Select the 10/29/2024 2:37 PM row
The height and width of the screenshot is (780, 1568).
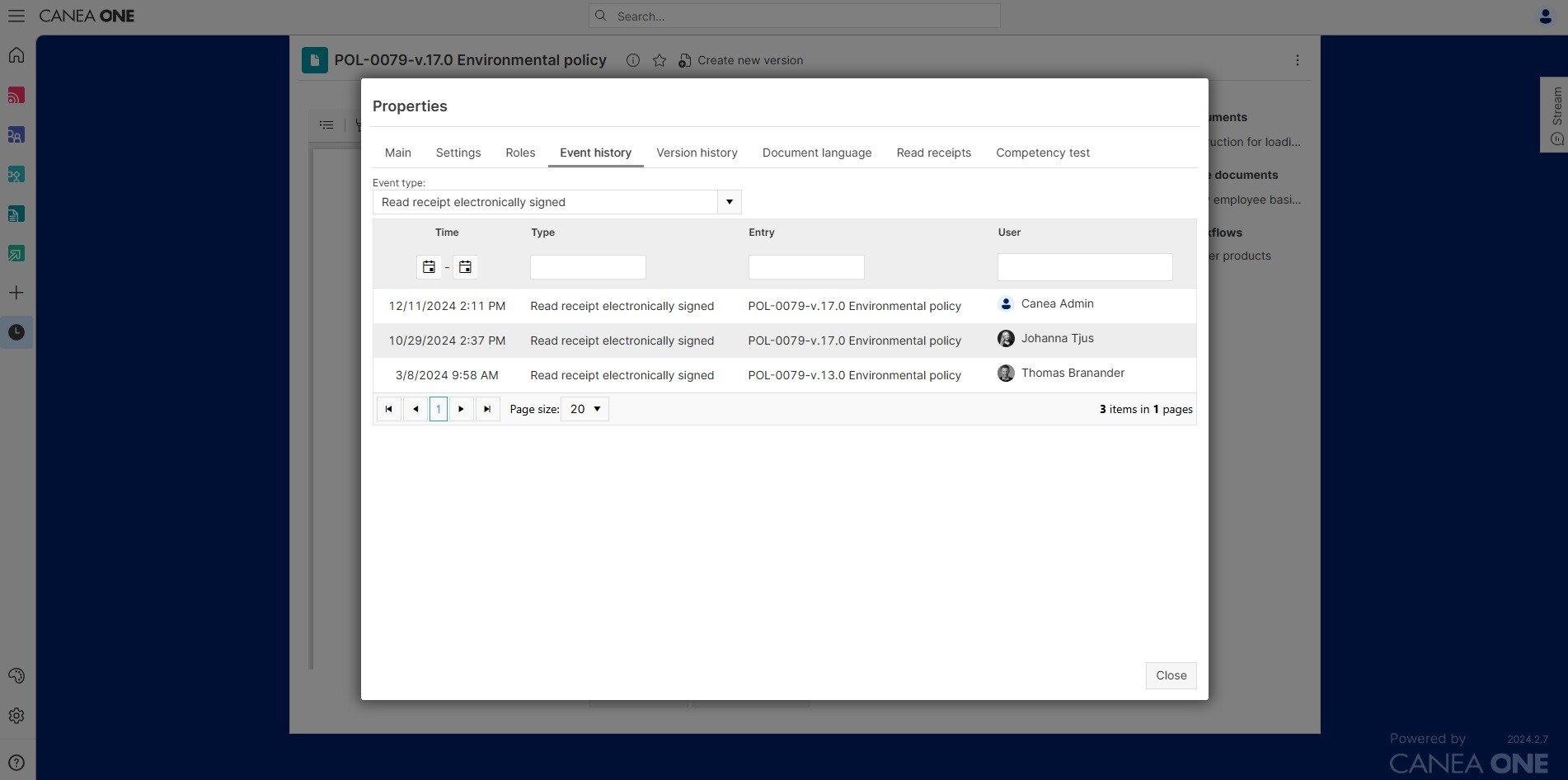[x=784, y=341]
